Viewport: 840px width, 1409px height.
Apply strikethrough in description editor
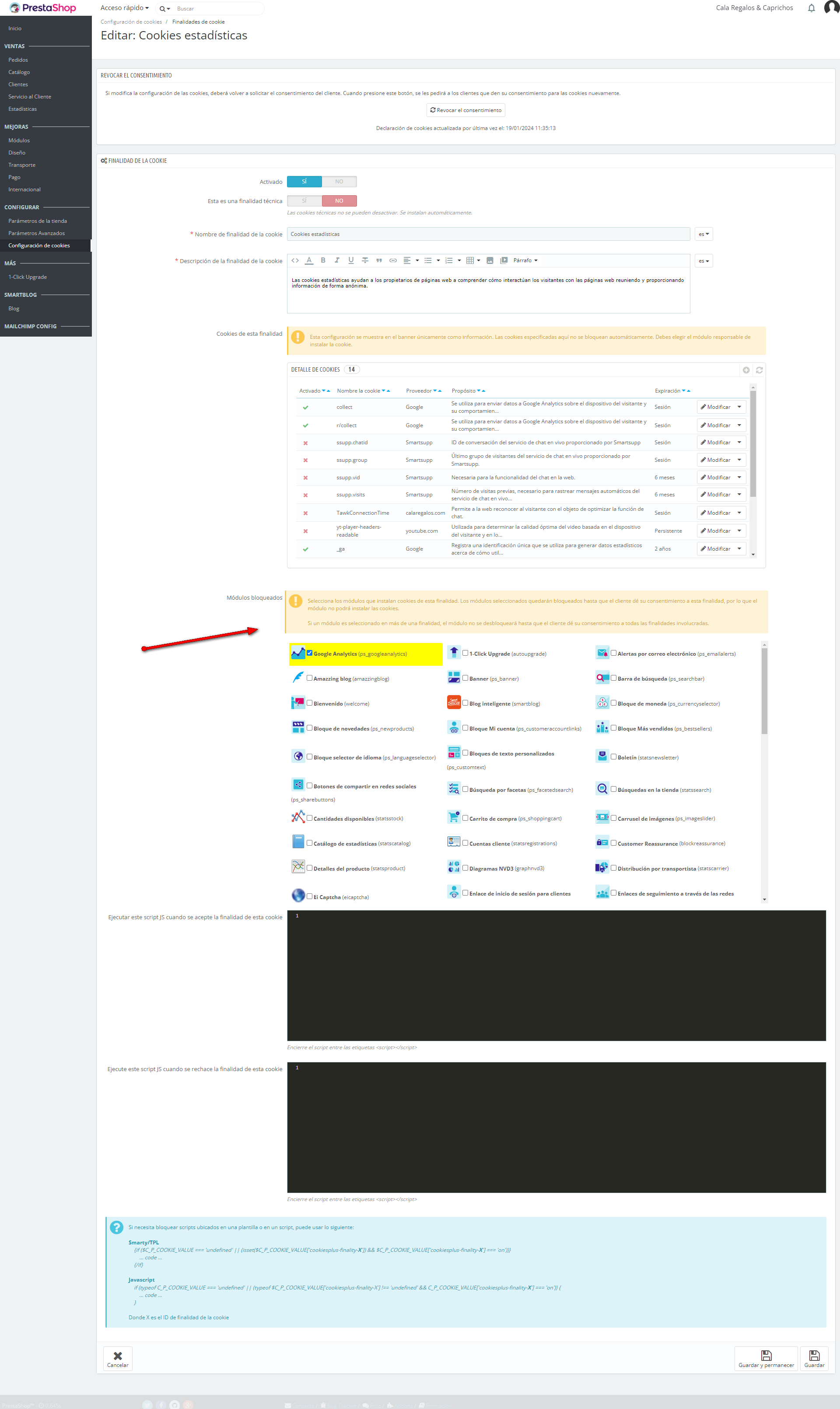pos(365,260)
